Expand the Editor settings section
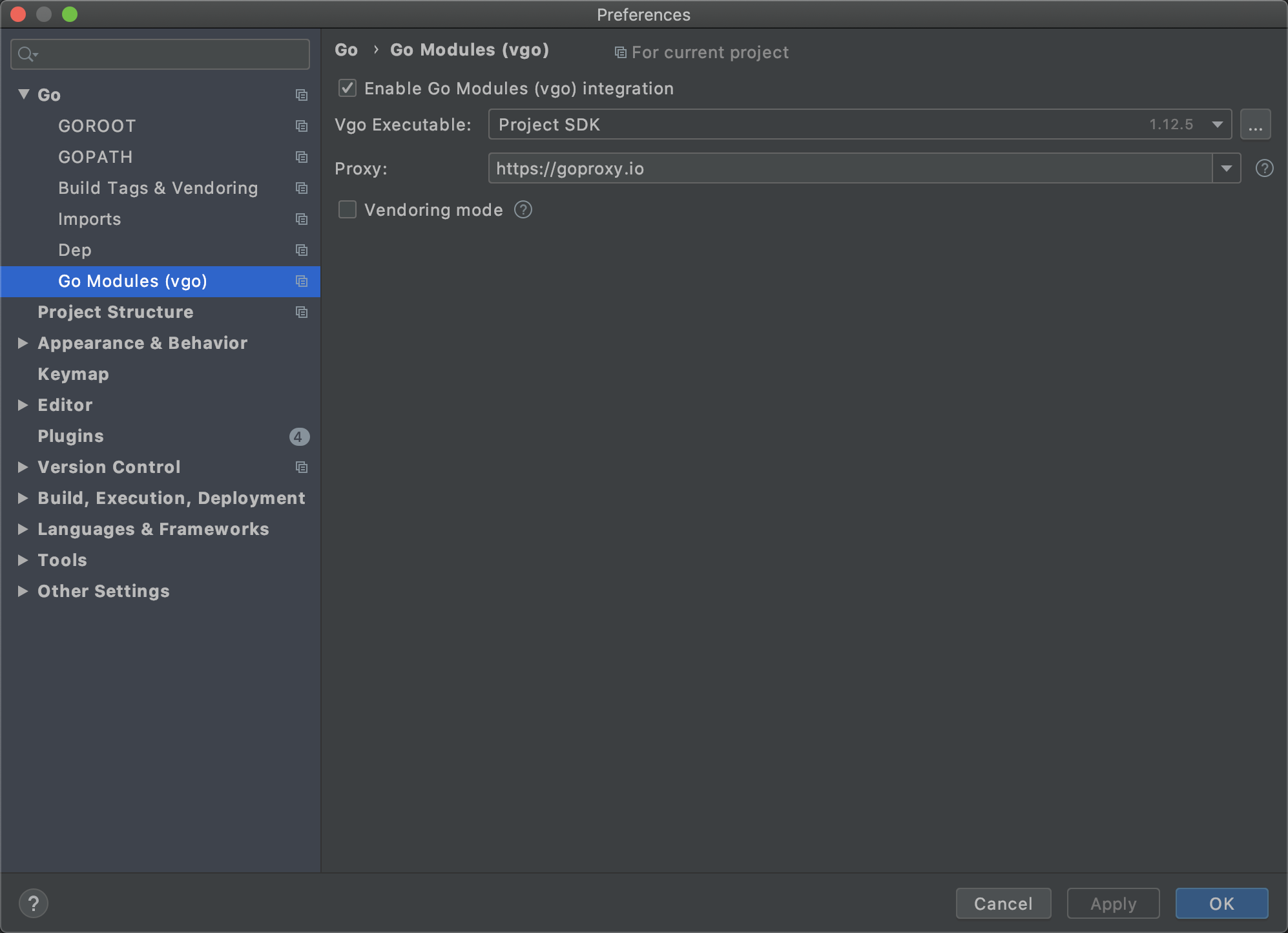Image resolution: width=1288 pixels, height=933 pixels. point(23,405)
